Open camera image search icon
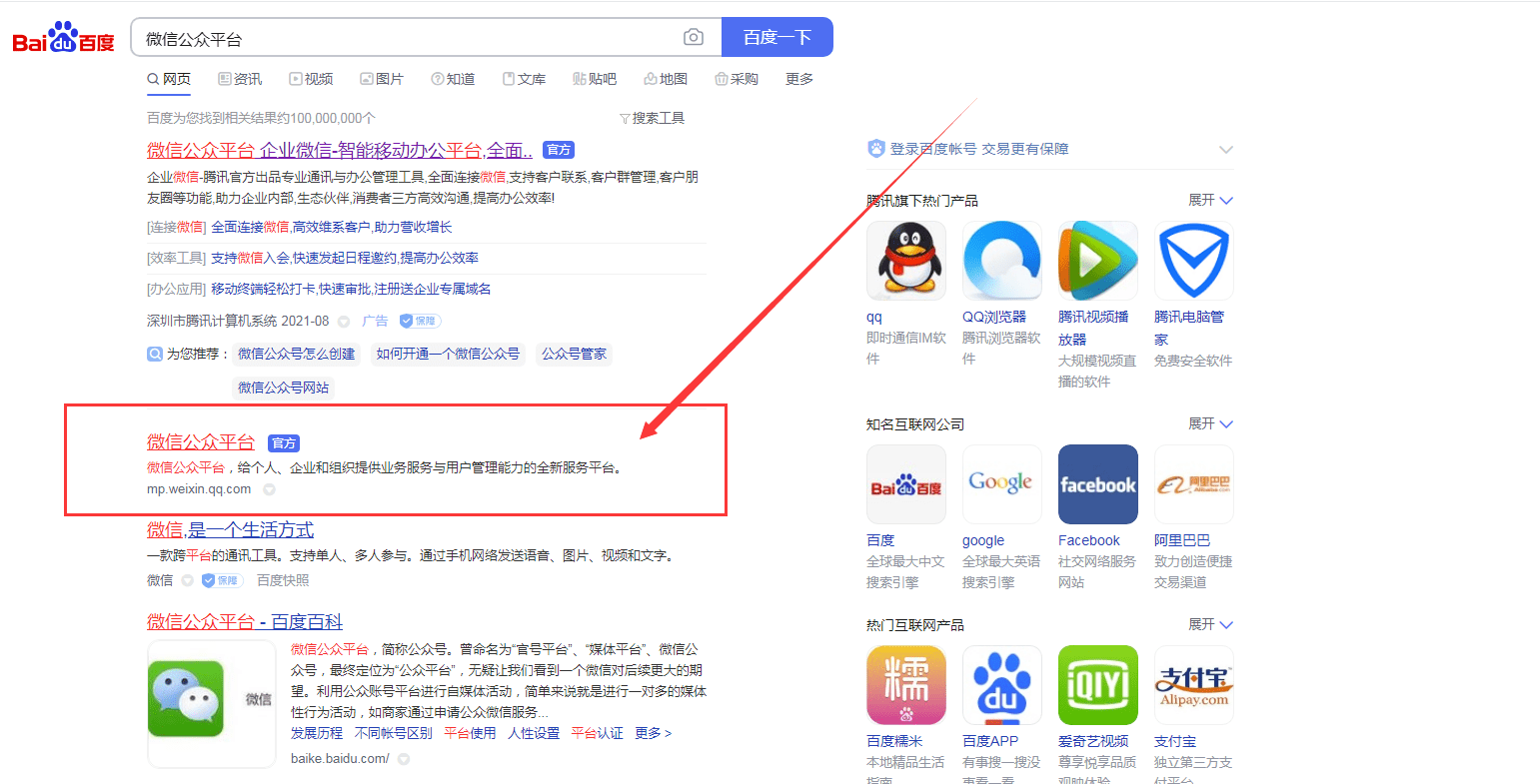This screenshot has height=784, width=1540. click(694, 38)
